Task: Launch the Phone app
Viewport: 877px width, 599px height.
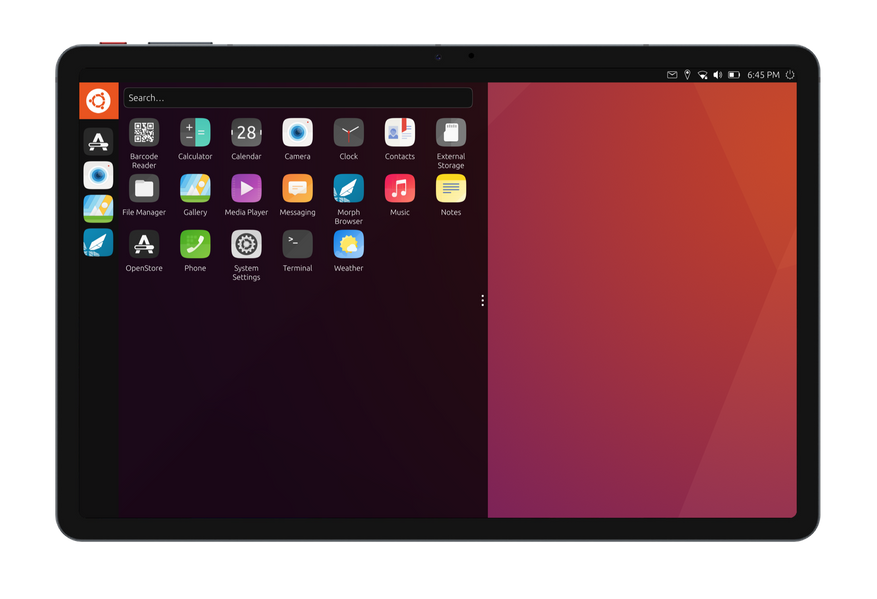Action: pyautogui.click(x=195, y=244)
